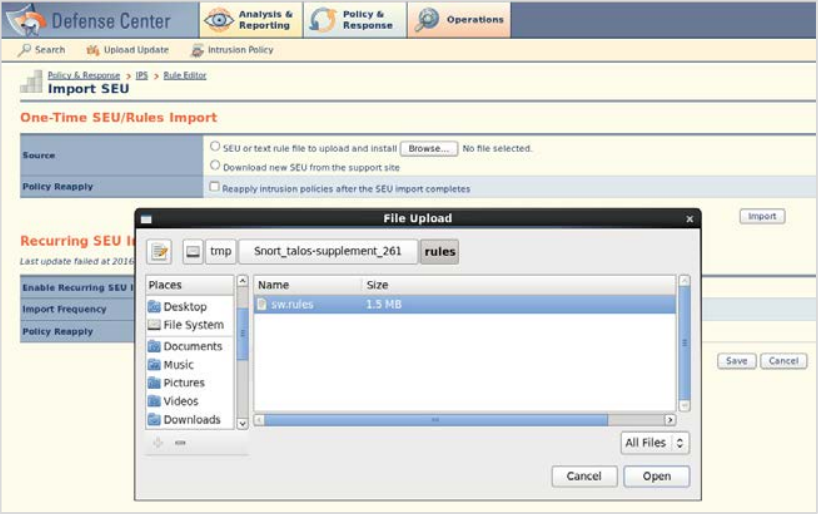The width and height of the screenshot is (818, 514).
Task: Follow the Rule Editor breadcrumb link
Action: click(185, 76)
